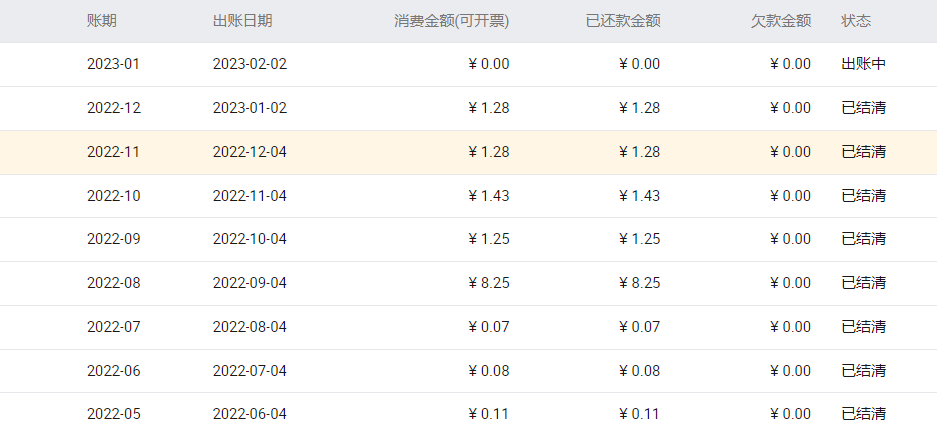Click the 2022-06-04 billing date cell
The width and height of the screenshot is (937, 435).
[x=250, y=414]
